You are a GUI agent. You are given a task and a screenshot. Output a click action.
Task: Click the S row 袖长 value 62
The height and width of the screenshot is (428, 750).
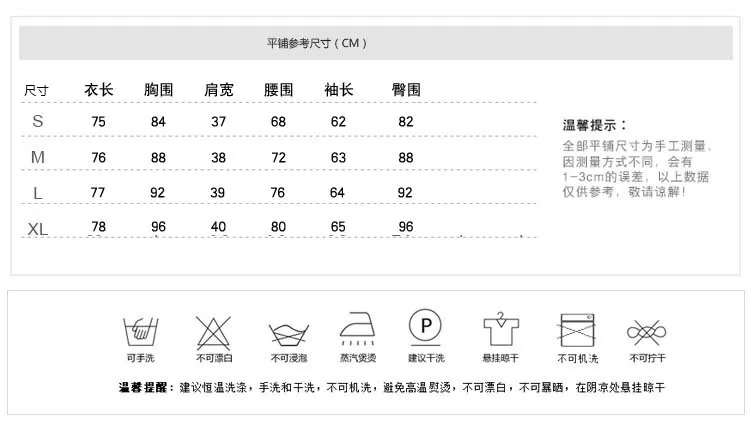[338, 121]
